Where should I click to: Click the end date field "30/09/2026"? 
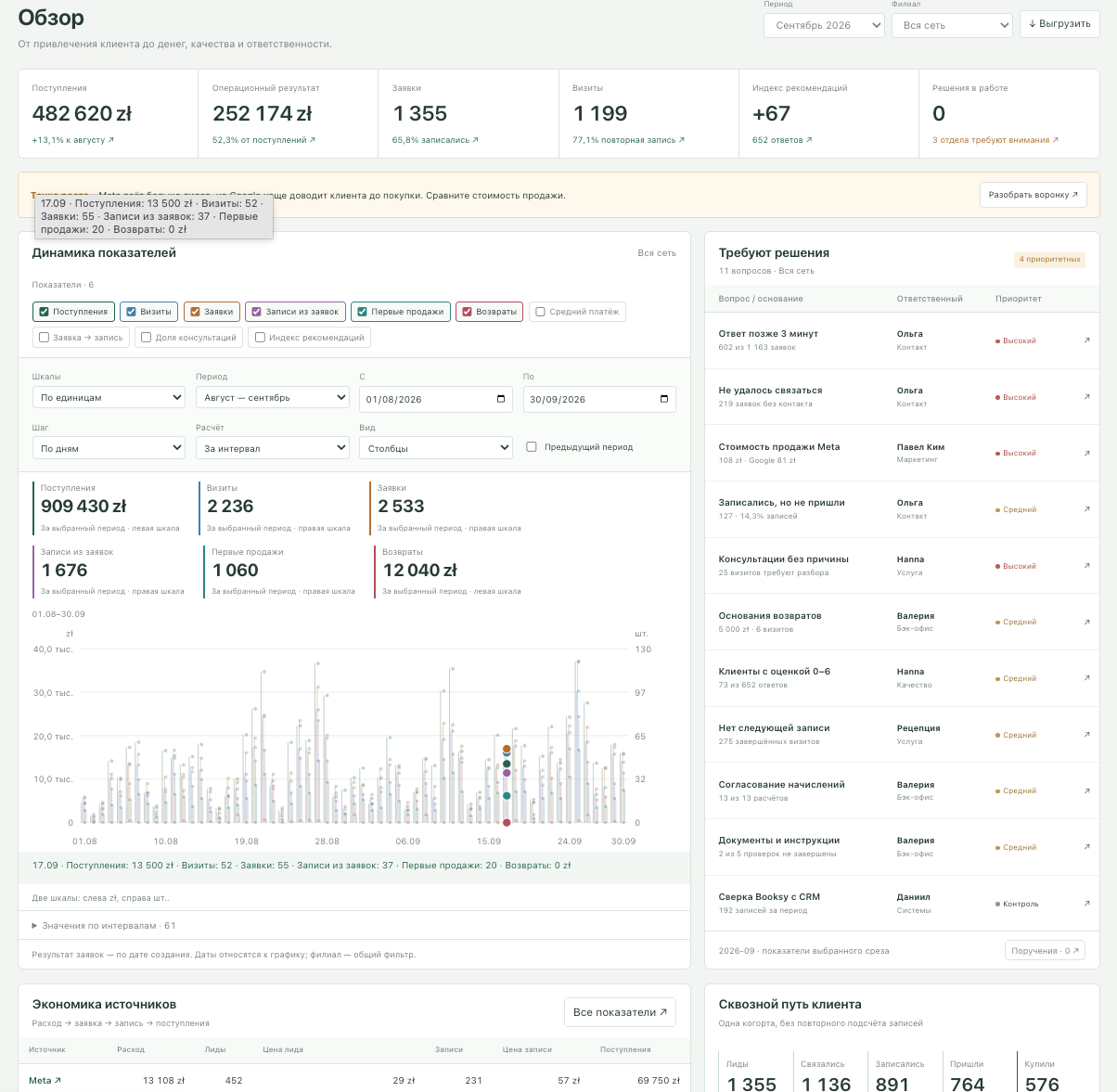599,399
